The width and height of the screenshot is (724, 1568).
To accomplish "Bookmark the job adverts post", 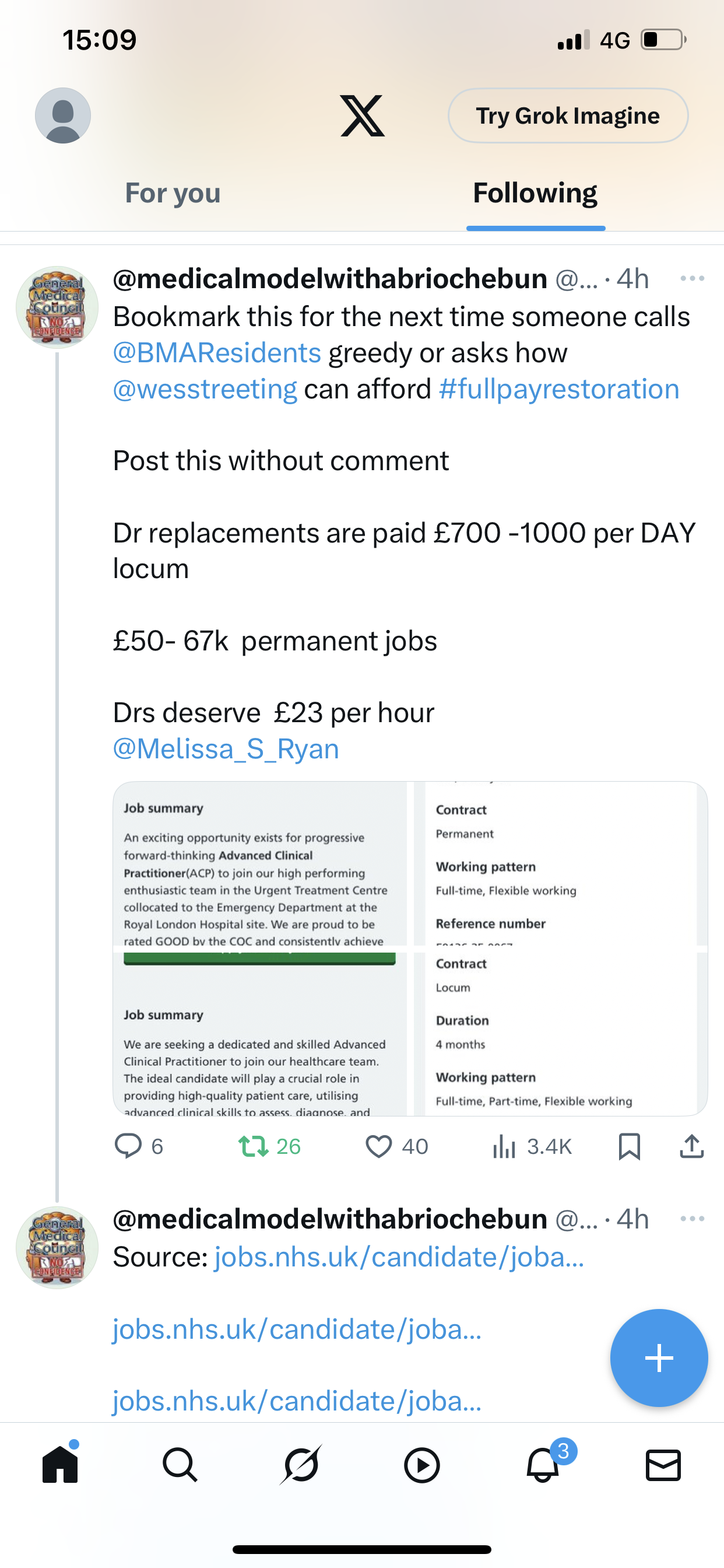I will click(x=629, y=1146).
